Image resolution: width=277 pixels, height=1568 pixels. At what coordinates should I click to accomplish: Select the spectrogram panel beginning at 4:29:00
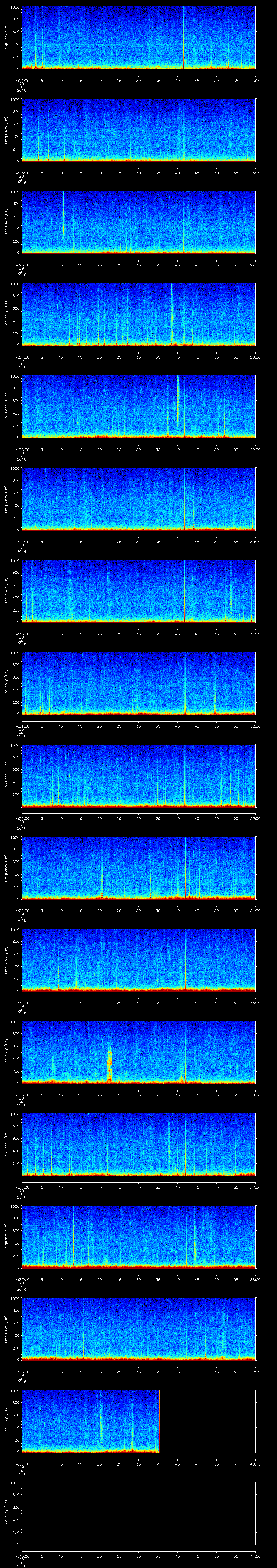click(x=138, y=499)
